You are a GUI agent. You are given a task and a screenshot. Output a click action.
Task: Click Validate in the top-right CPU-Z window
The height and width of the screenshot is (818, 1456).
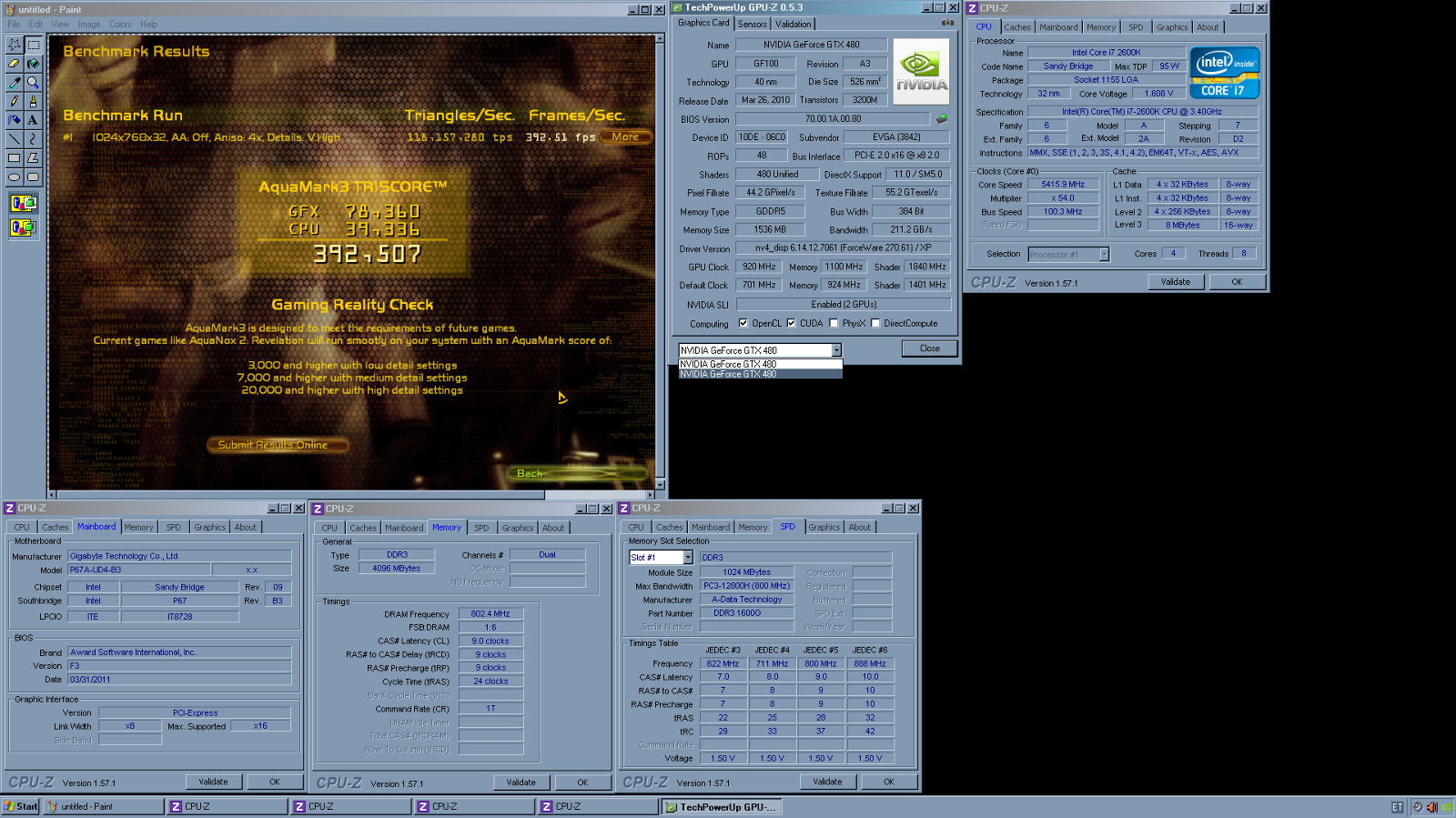point(1176,282)
